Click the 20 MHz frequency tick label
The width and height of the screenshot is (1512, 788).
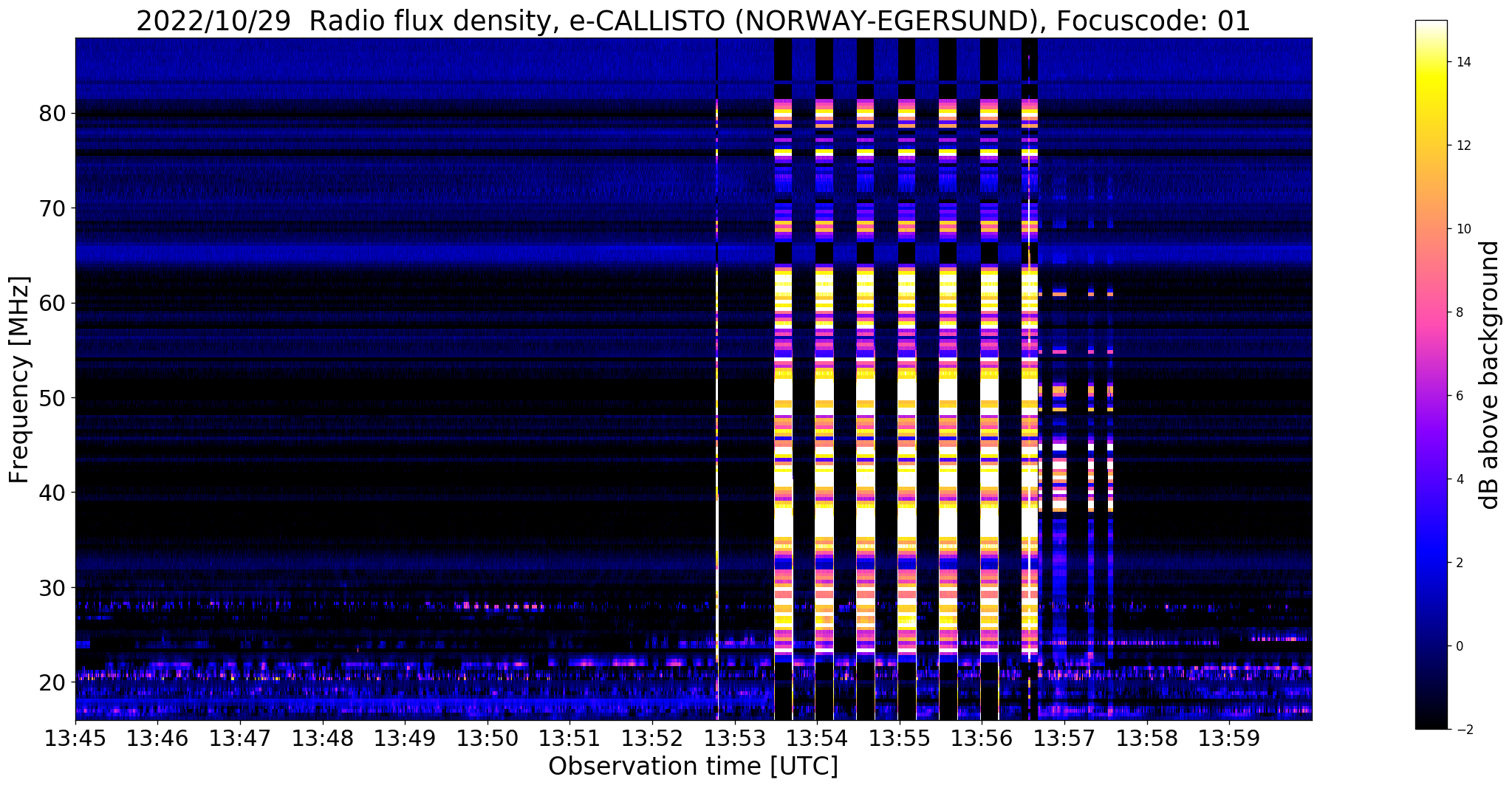coord(53,682)
